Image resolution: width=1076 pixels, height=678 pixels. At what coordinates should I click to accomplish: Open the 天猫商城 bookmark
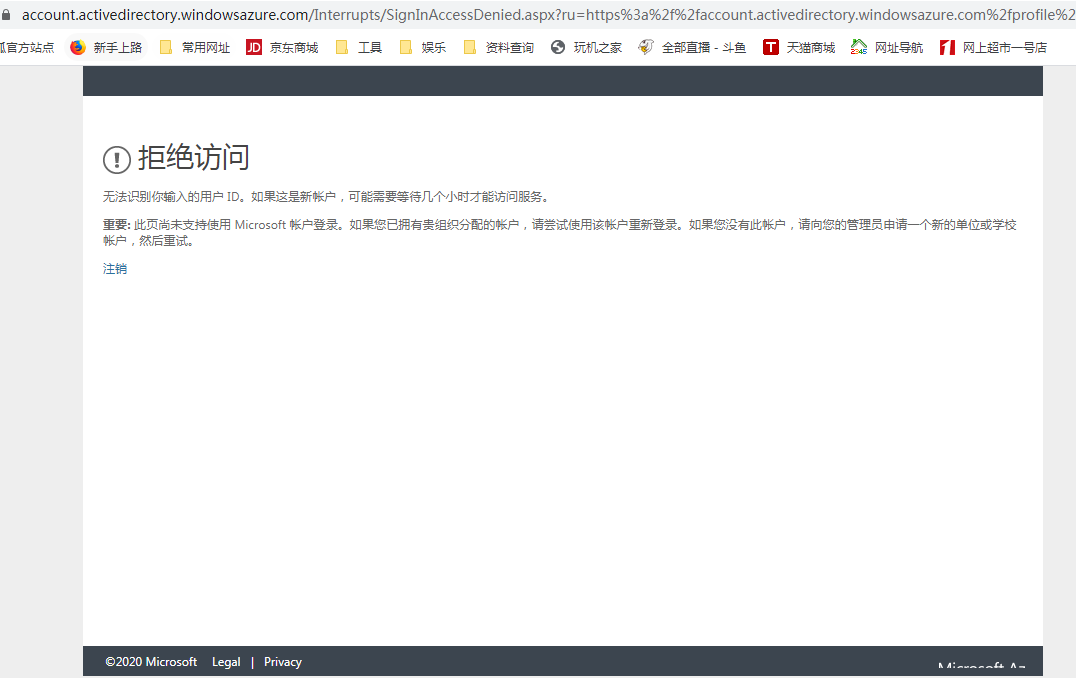[799, 47]
